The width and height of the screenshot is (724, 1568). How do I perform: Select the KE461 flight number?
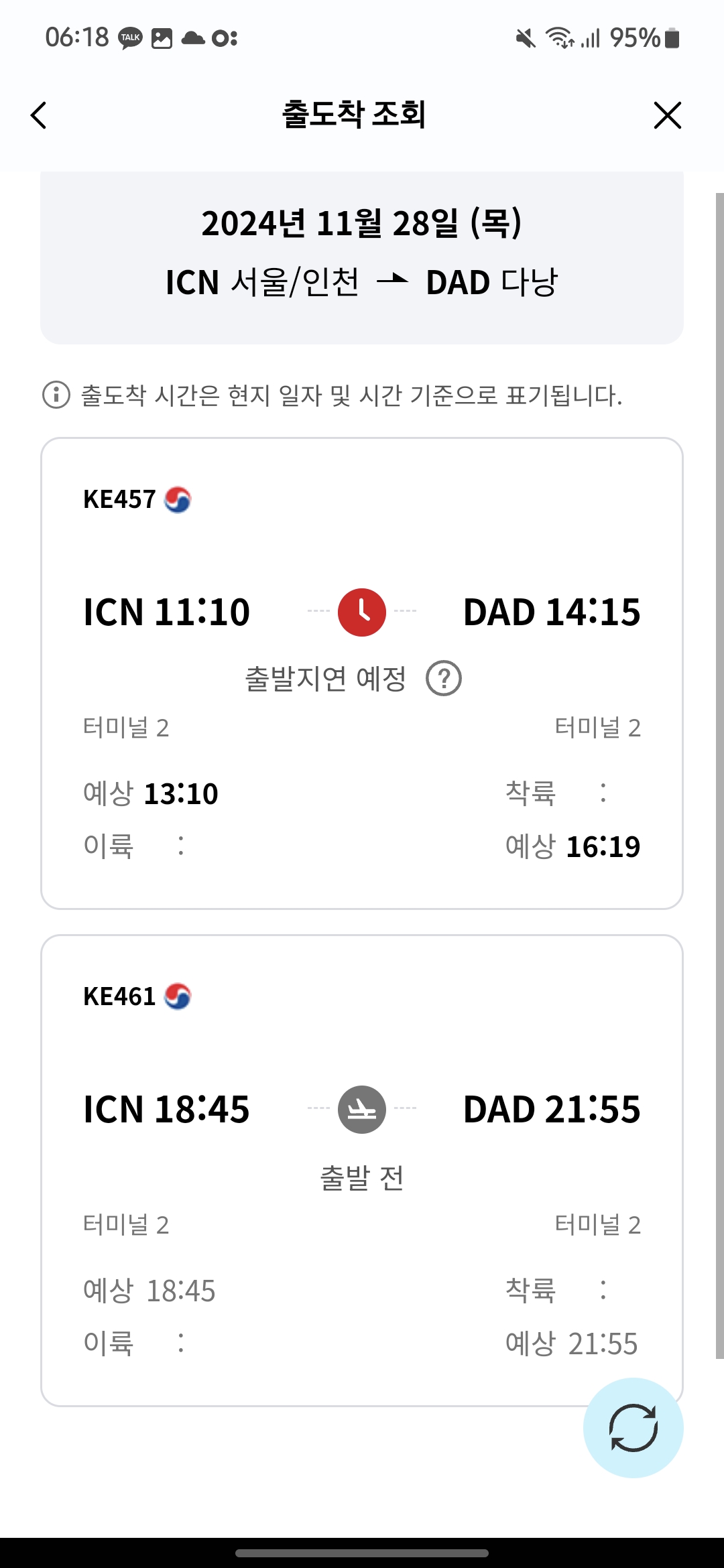pos(119,996)
